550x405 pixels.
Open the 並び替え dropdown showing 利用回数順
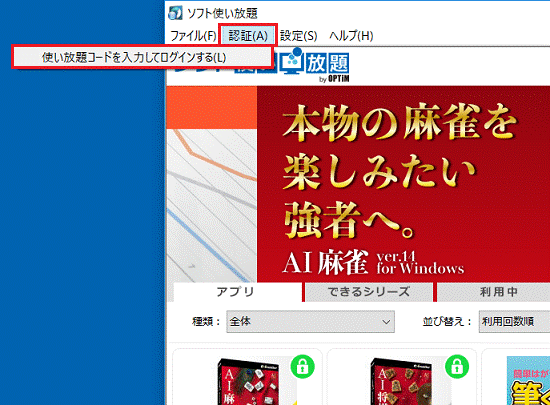[514, 321]
